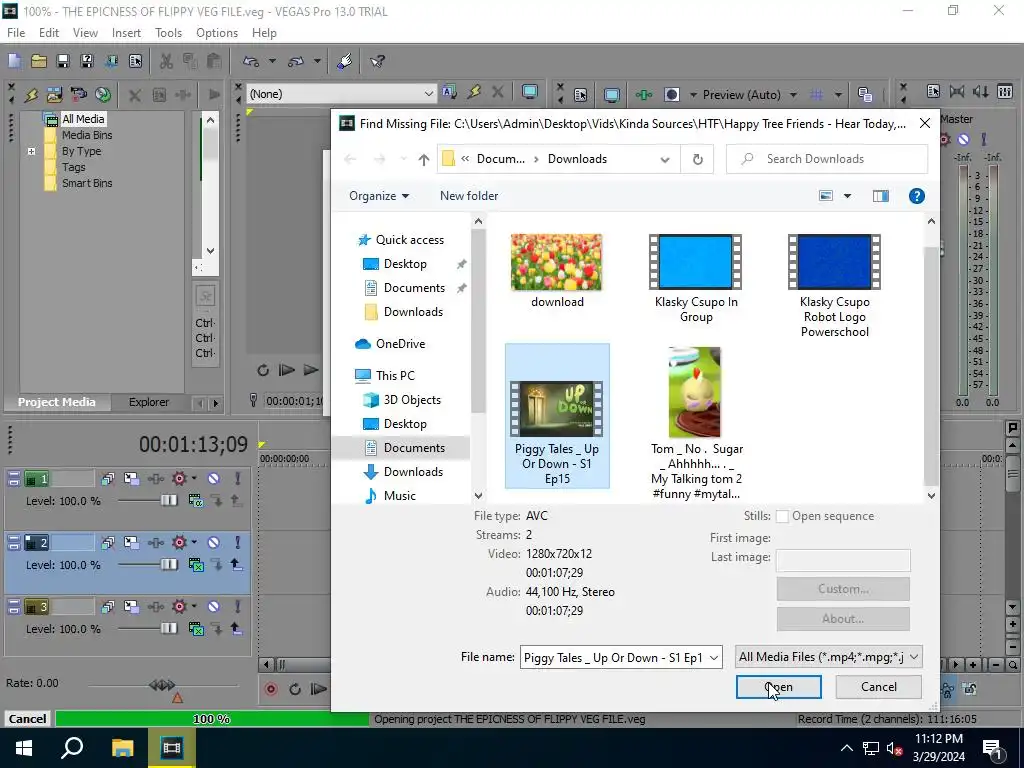
Task: Click track 3 Level slider handle
Action: point(168,629)
